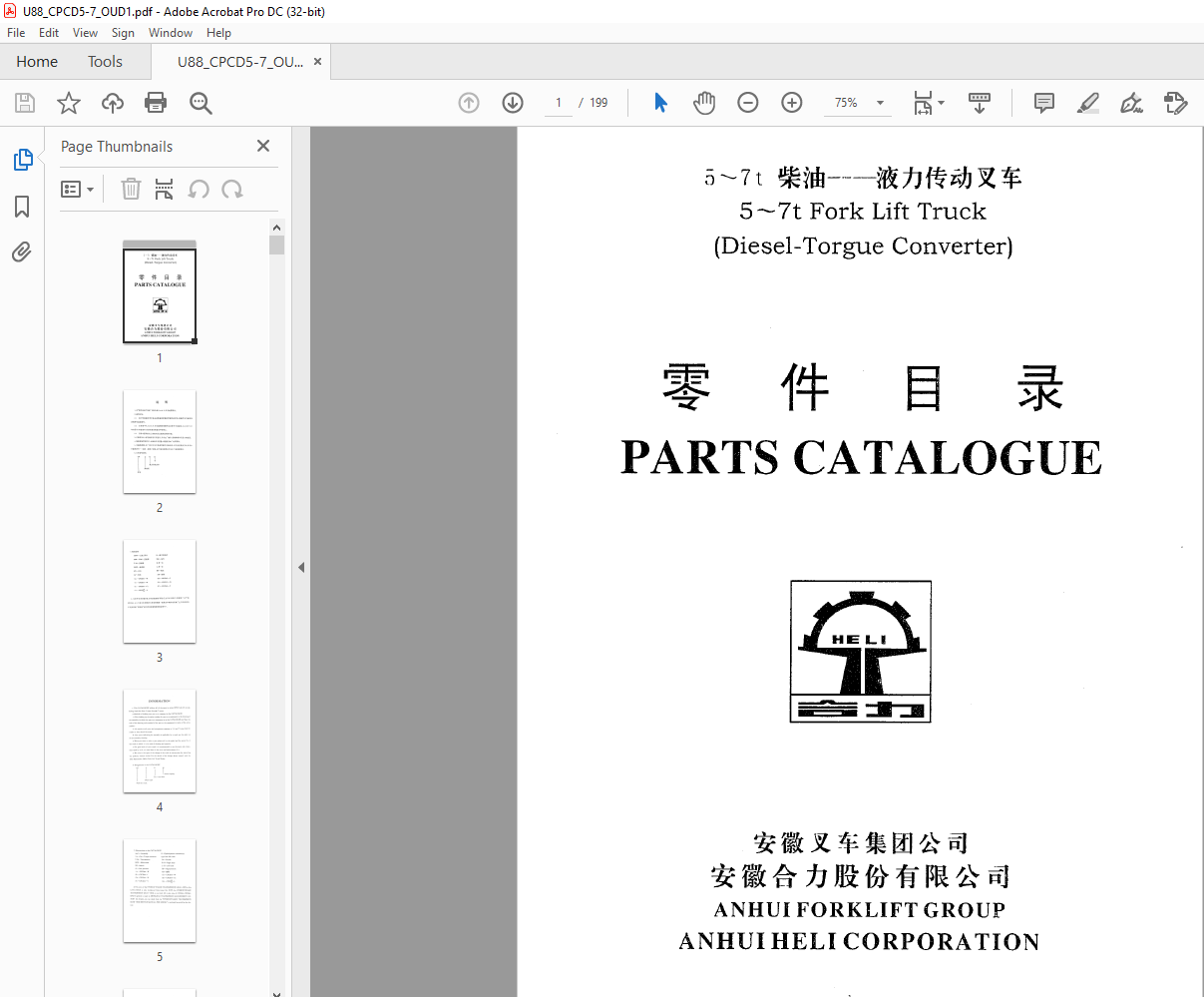This screenshot has height=997, width=1204.
Task: Open the Find text magnifier tool
Action: 201,103
